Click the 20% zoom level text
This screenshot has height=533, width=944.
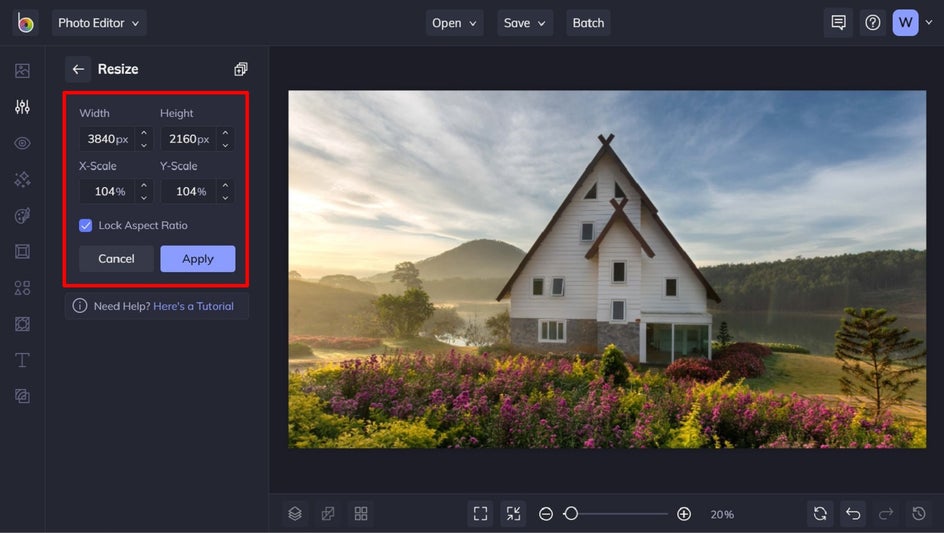tap(722, 514)
